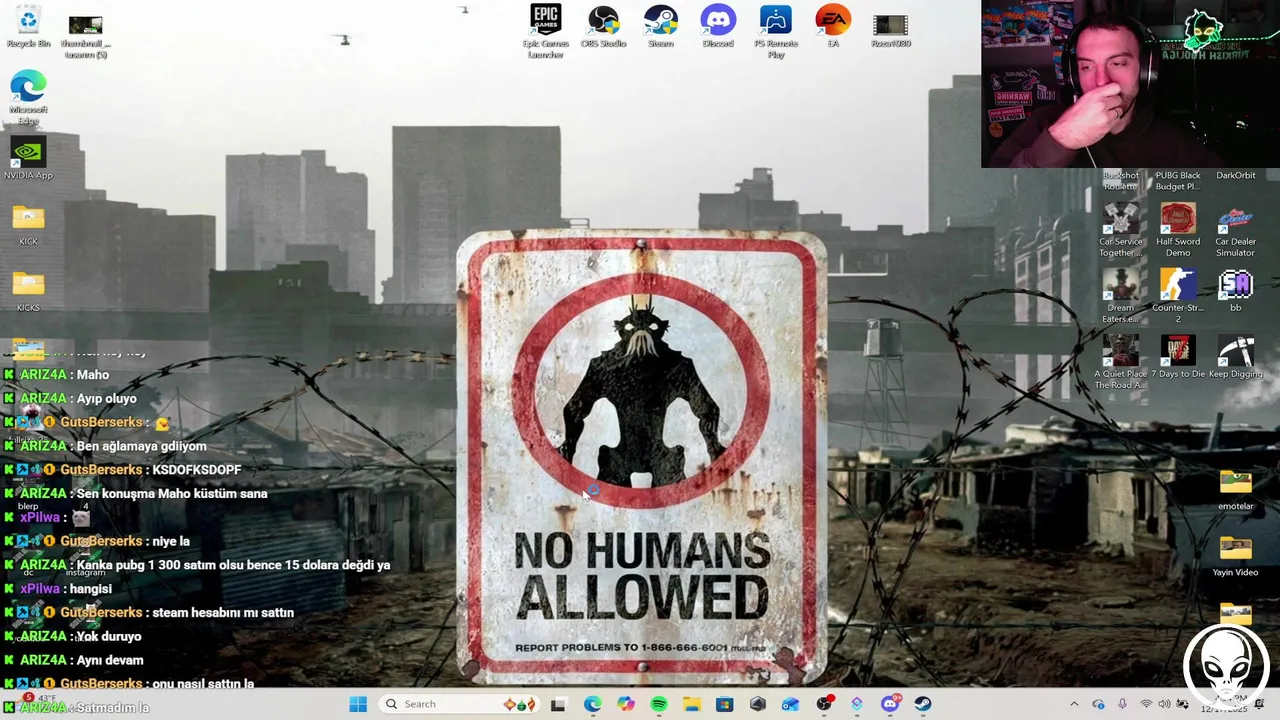Open File Explorer from the taskbar
This screenshot has height=720, width=1280.
pos(692,704)
